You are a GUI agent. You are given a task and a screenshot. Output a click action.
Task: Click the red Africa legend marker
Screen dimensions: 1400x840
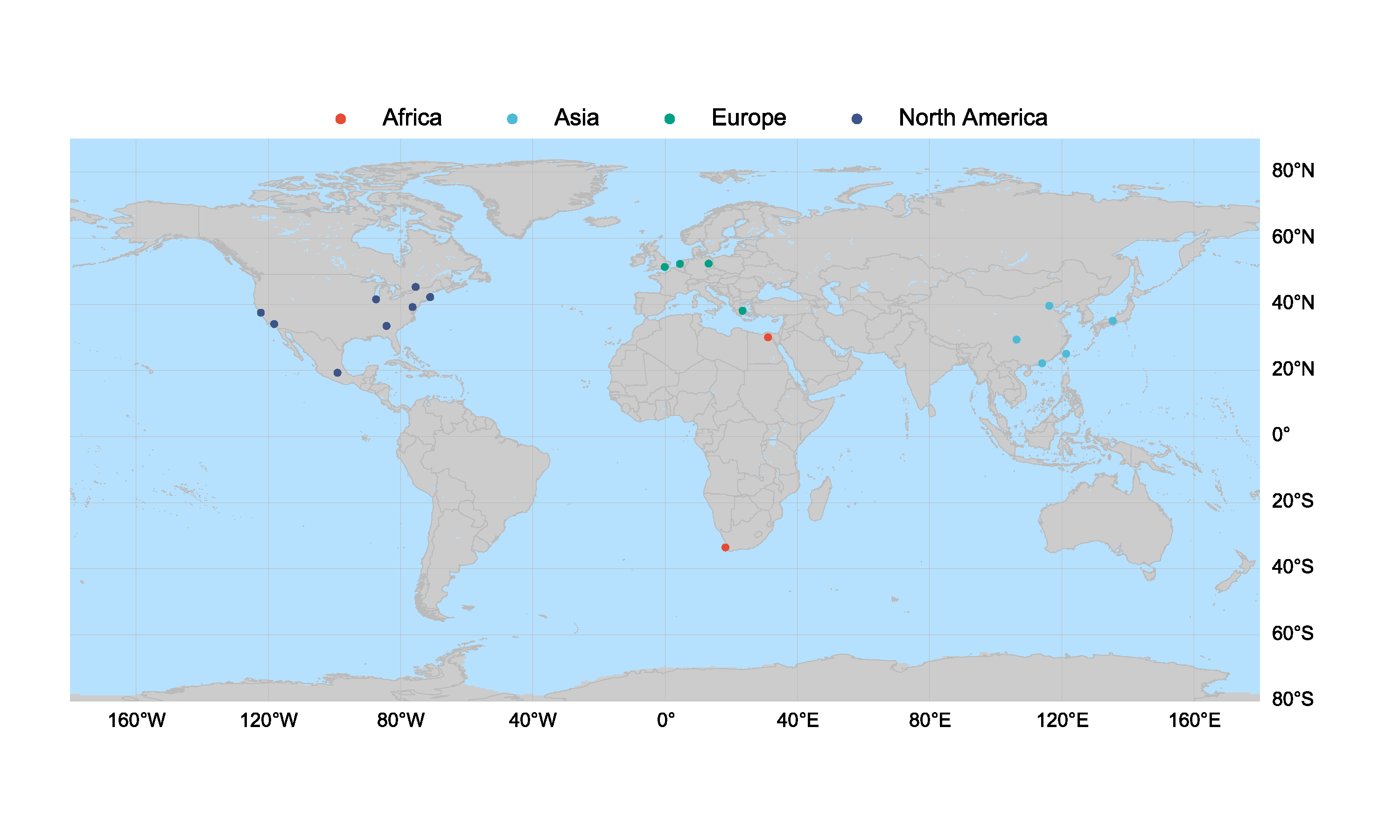click(340, 119)
